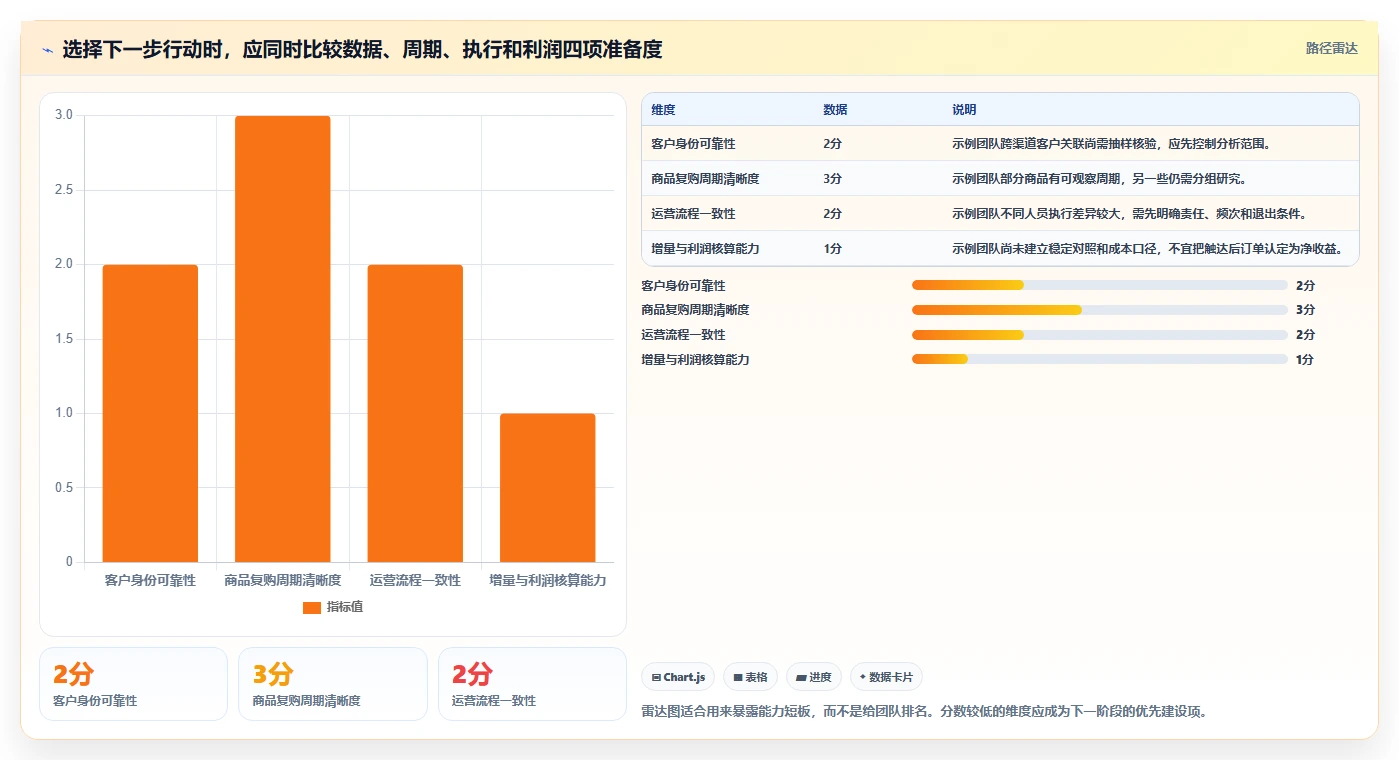This screenshot has height=760, width=1399.
Task: Click the lightning icon beside the title
Action: [48, 50]
